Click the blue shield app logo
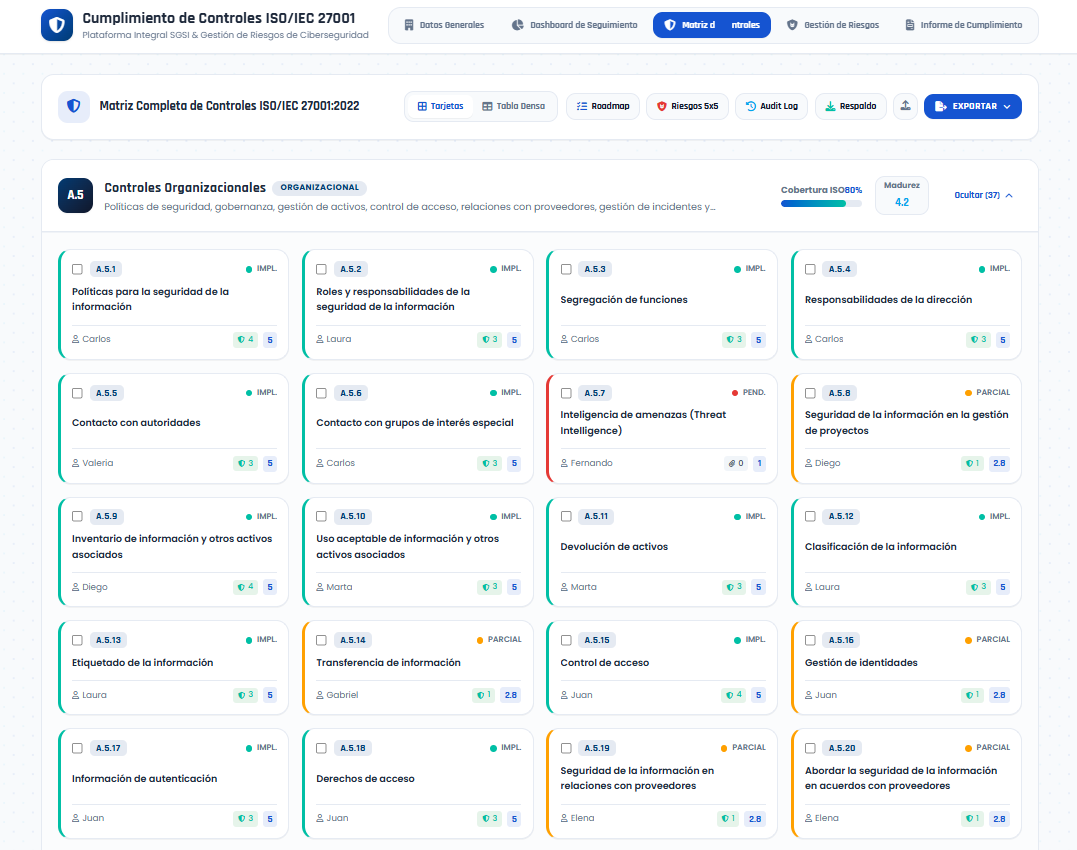The image size is (1077, 850). (x=57, y=25)
